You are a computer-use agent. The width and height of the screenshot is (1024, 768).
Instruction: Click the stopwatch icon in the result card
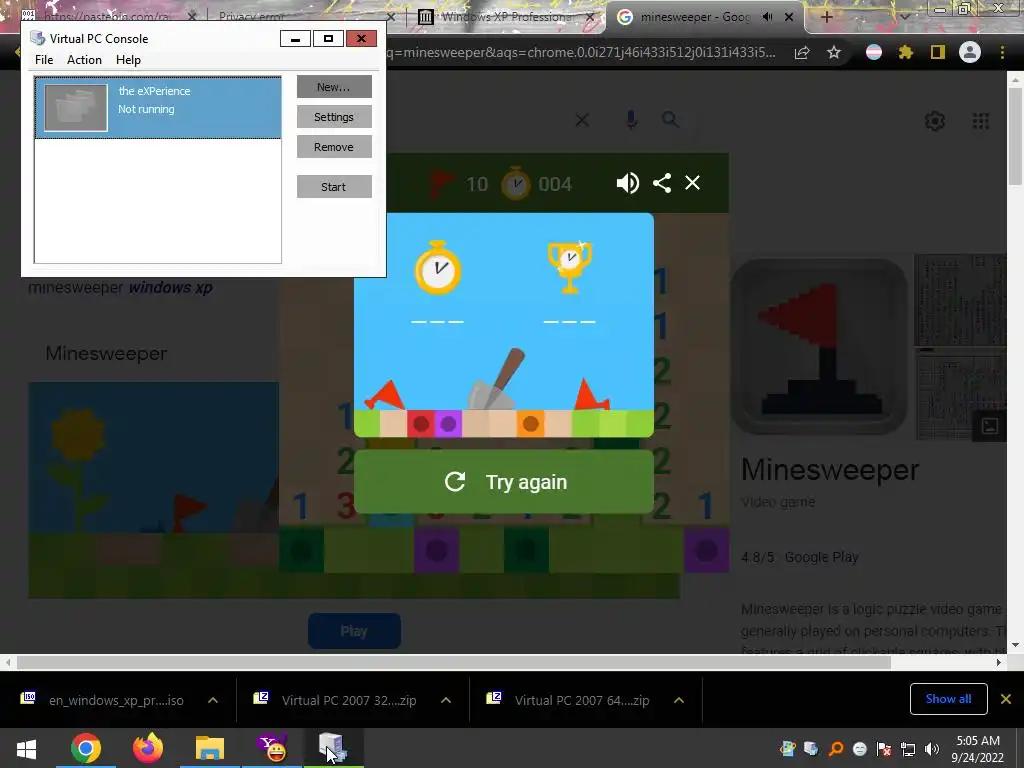[438, 267]
